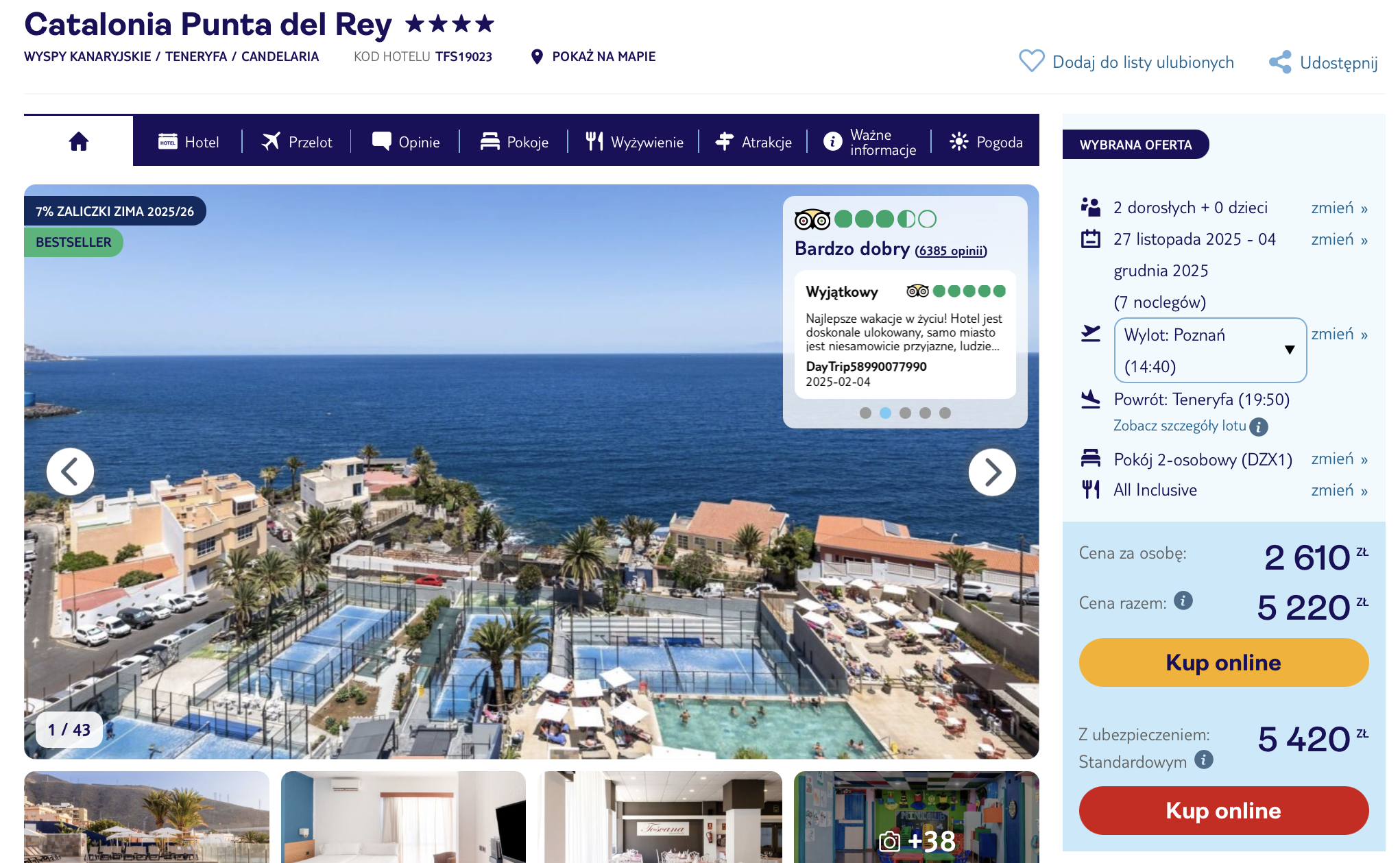The image size is (1400, 863).
Task: Click info icon beside Zobacz szczegóły lotu
Action: [1259, 426]
